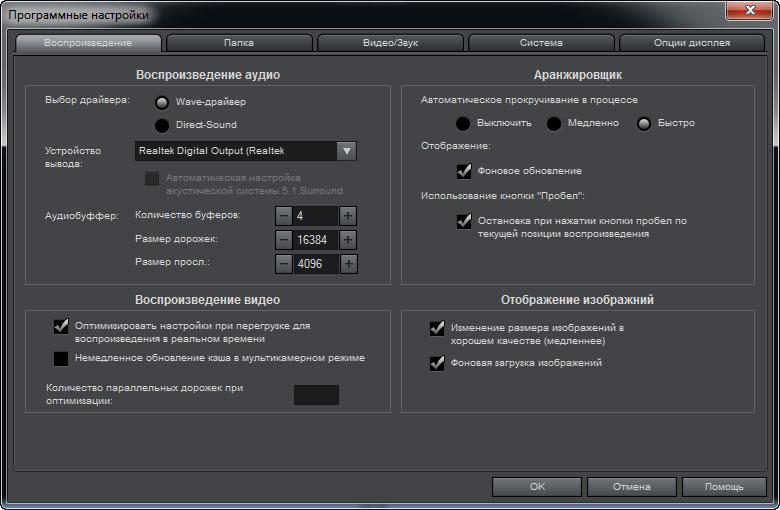
Task: Decrease the Размер просл. value
Action: tap(284, 264)
